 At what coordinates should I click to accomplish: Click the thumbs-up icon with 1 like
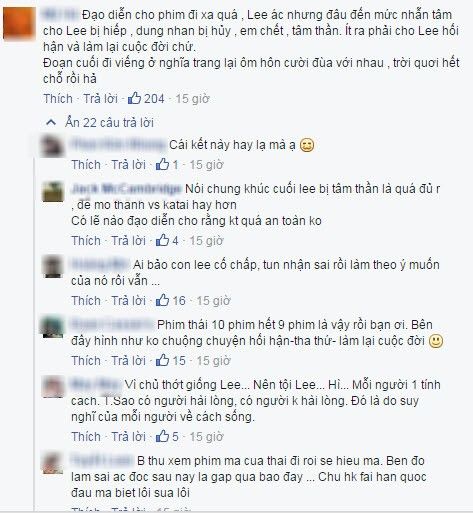point(162,164)
